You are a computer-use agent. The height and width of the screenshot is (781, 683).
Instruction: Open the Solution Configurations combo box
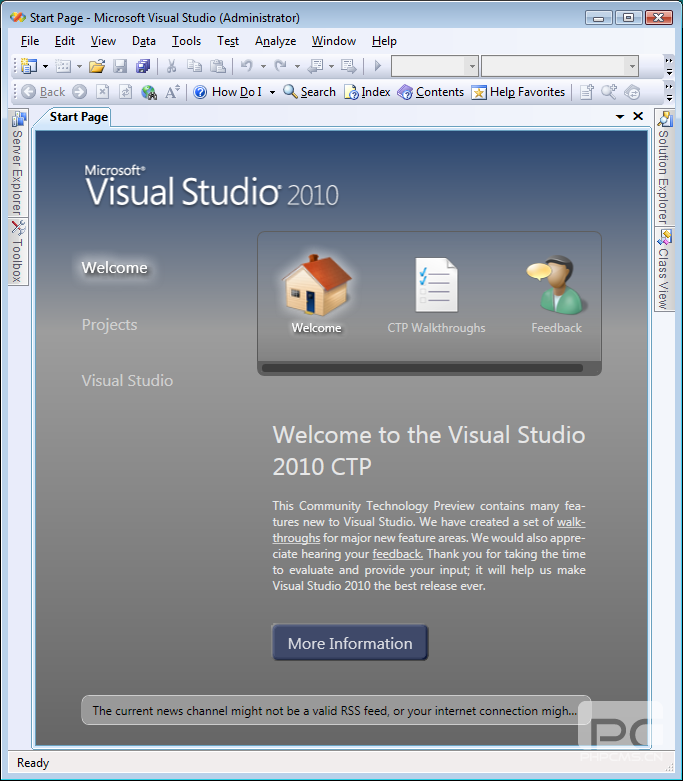(x=435, y=66)
